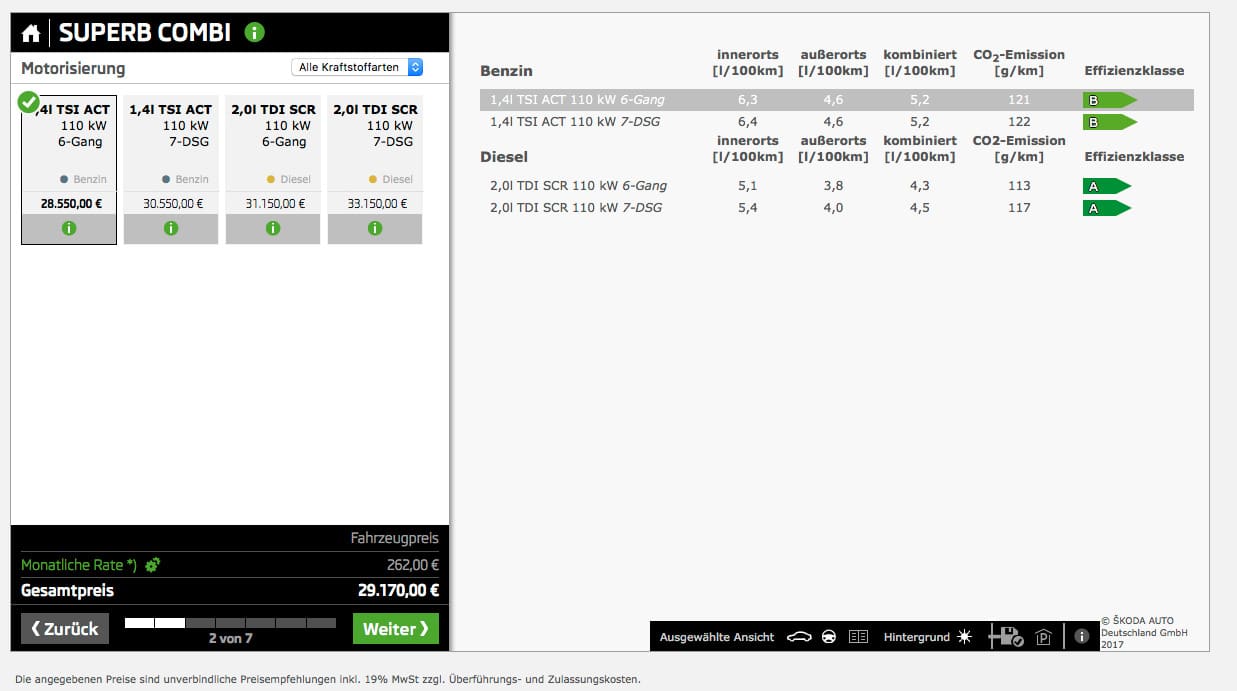Select the 1,4l TSI ACT 7-DSG table row

click(836, 122)
